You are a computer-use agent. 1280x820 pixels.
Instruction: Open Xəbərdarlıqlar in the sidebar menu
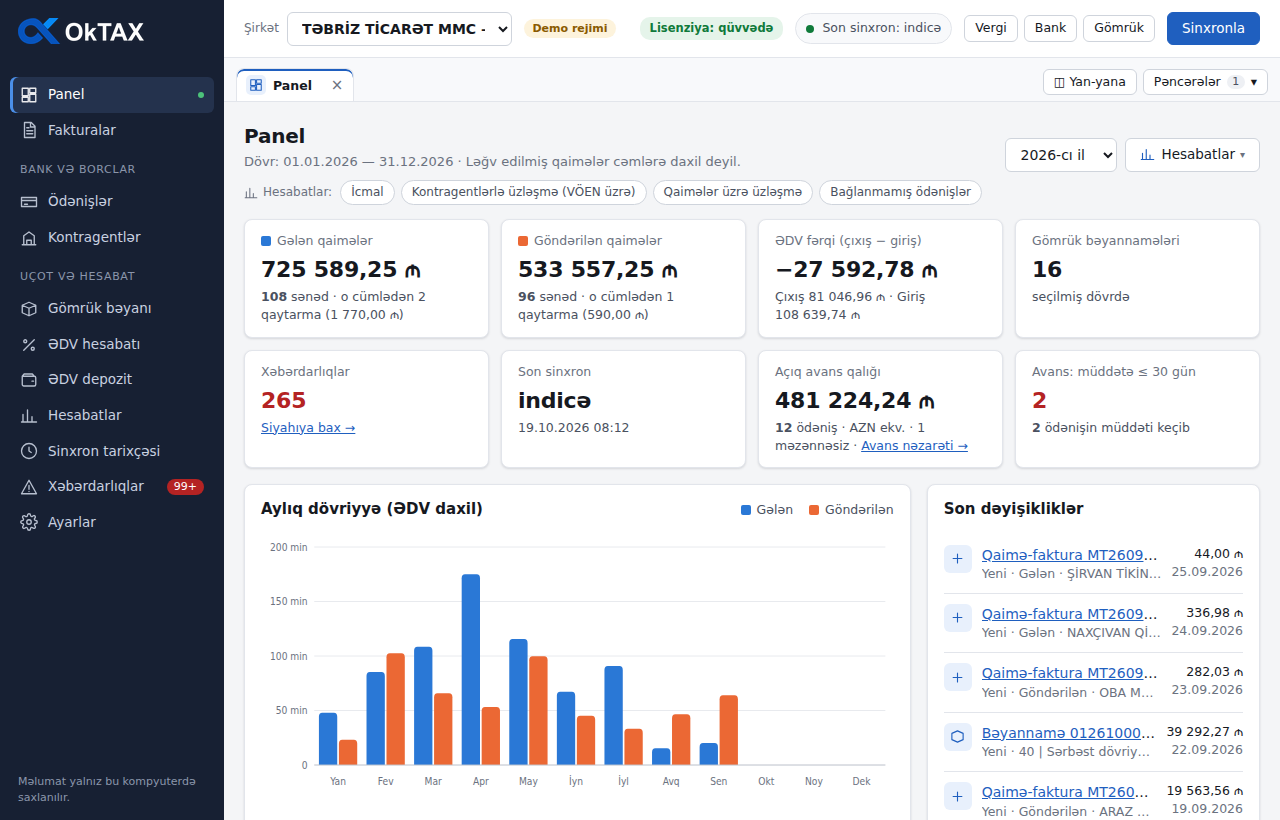tap(112, 486)
